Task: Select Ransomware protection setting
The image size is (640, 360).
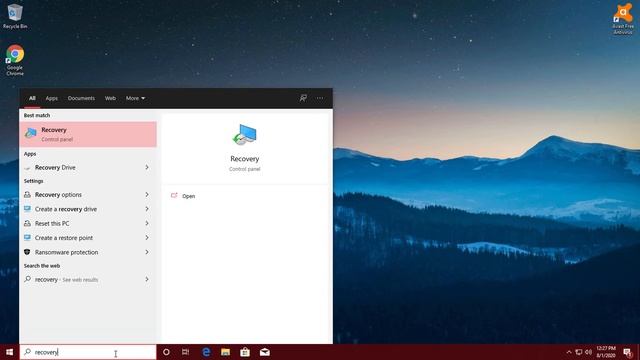Action: point(88,252)
